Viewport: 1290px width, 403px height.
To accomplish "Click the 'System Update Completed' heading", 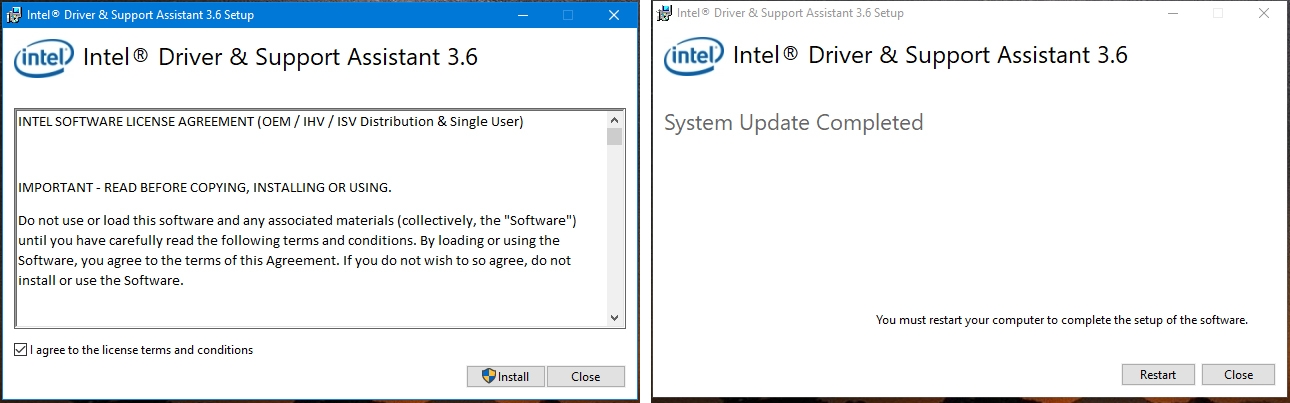I will coord(794,123).
